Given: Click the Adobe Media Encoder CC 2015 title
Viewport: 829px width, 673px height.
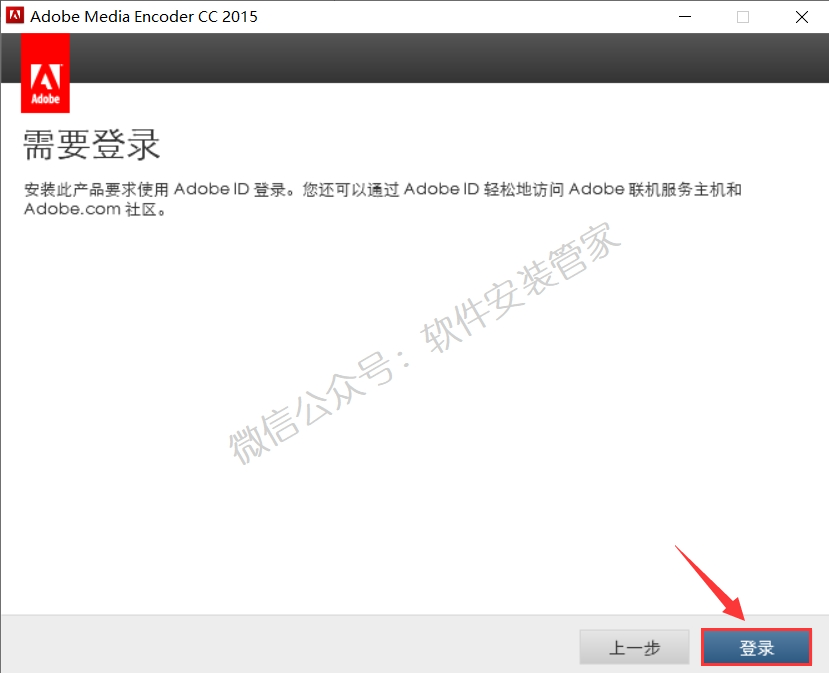Looking at the screenshot, I should [145, 16].
